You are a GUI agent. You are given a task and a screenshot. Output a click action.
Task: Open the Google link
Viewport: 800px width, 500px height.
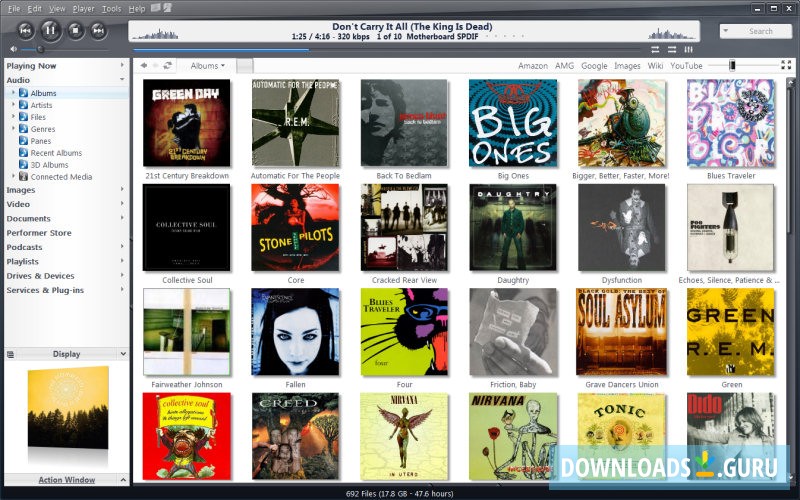click(x=594, y=66)
